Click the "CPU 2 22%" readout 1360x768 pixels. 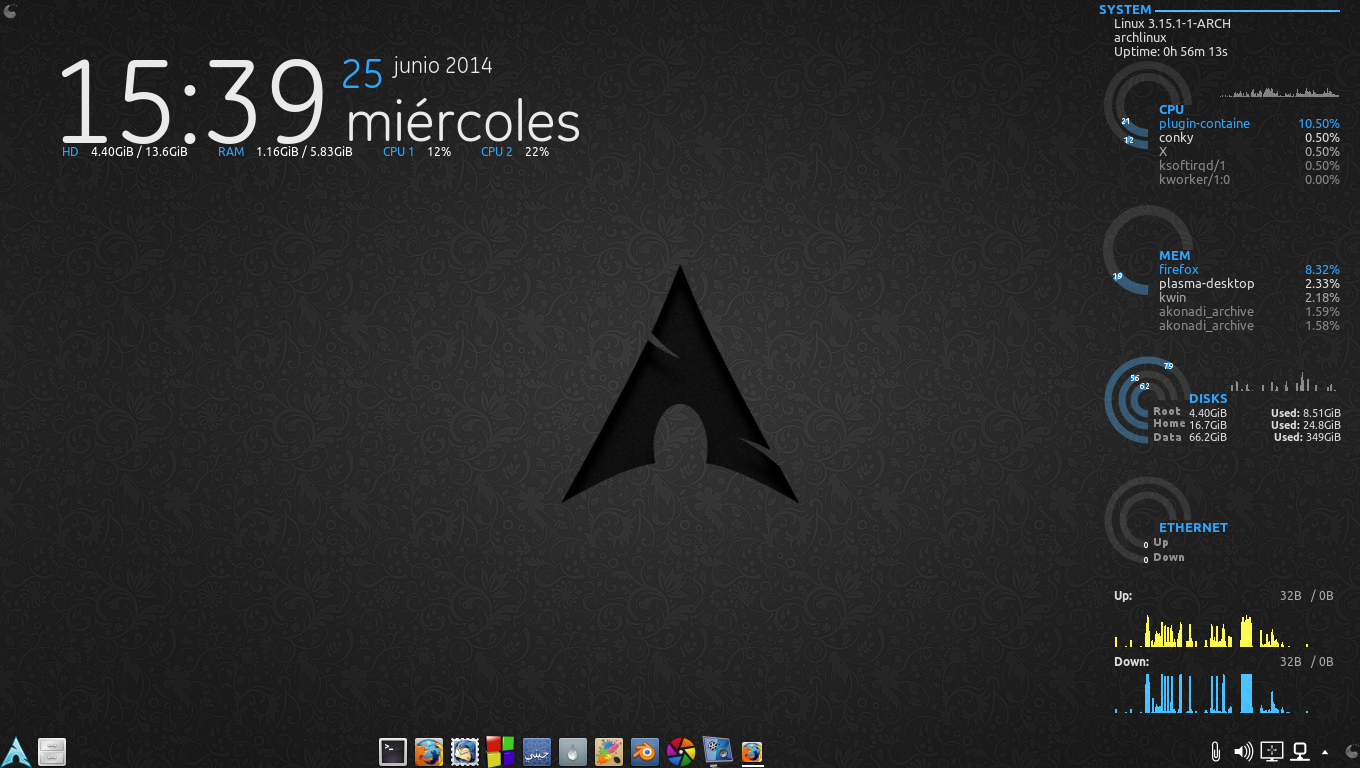click(515, 152)
